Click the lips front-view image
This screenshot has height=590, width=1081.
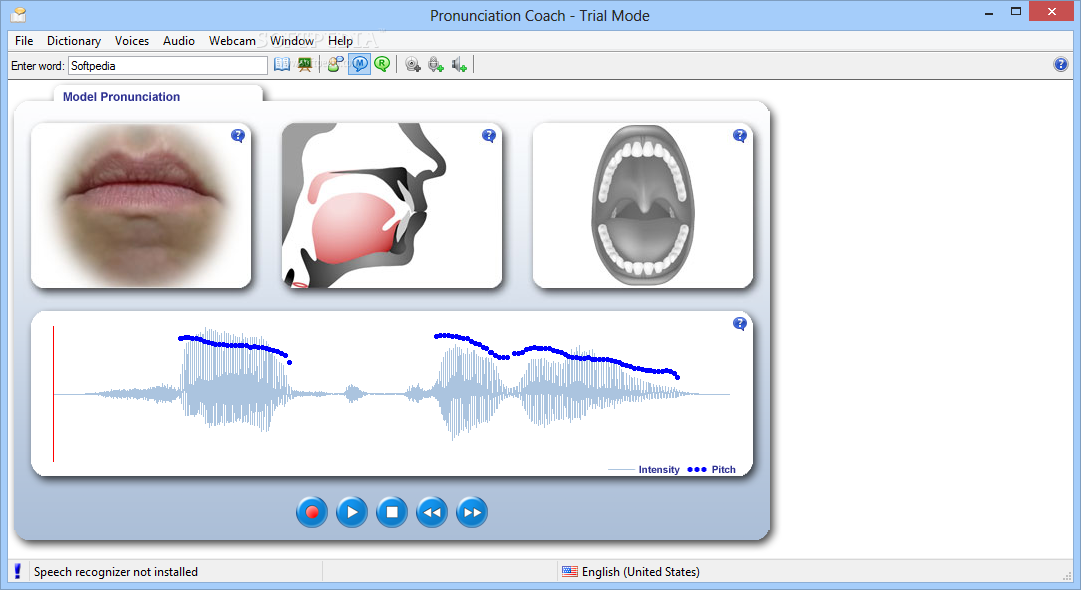pos(141,205)
